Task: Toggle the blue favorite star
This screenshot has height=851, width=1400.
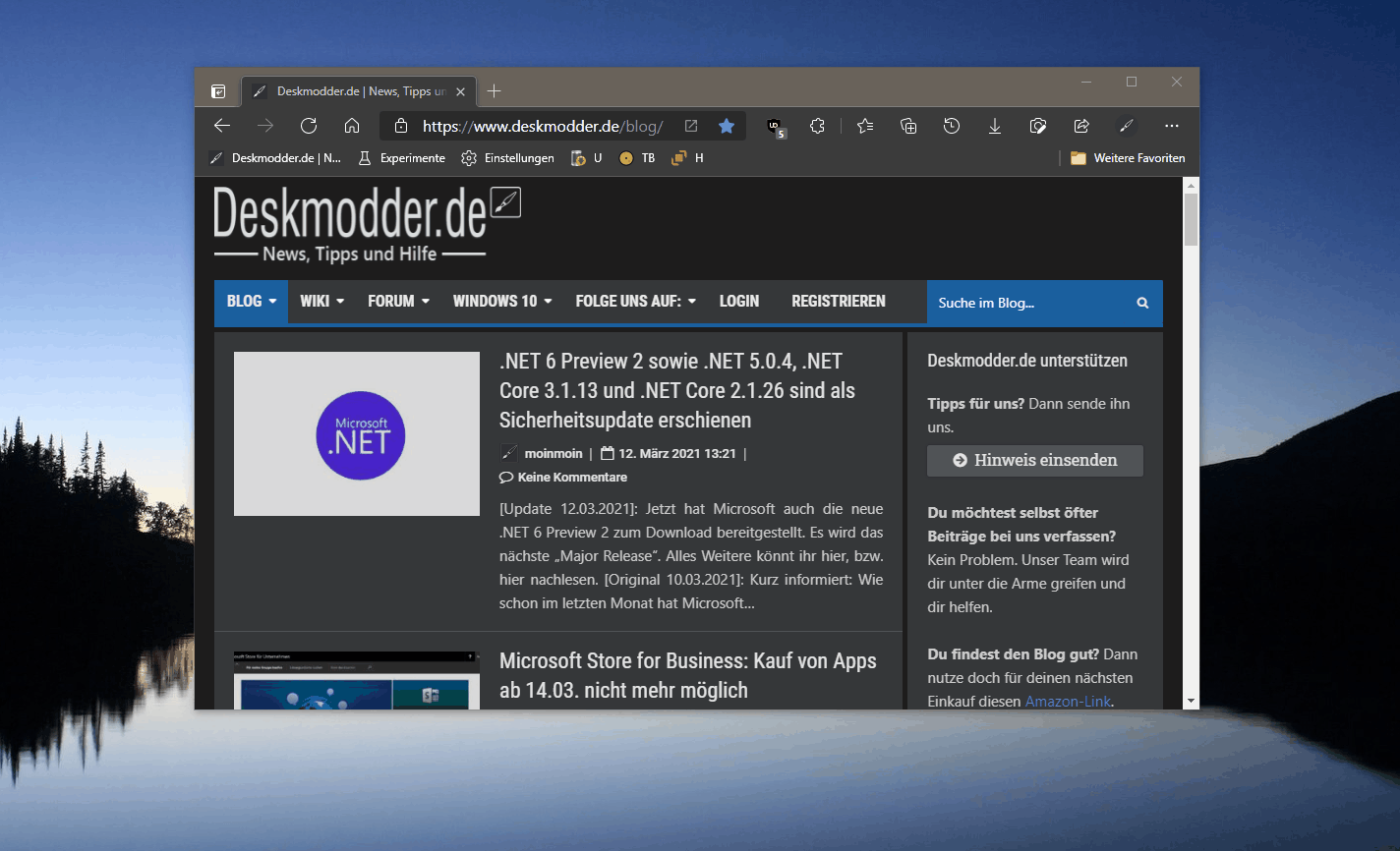Action: coord(727,126)
